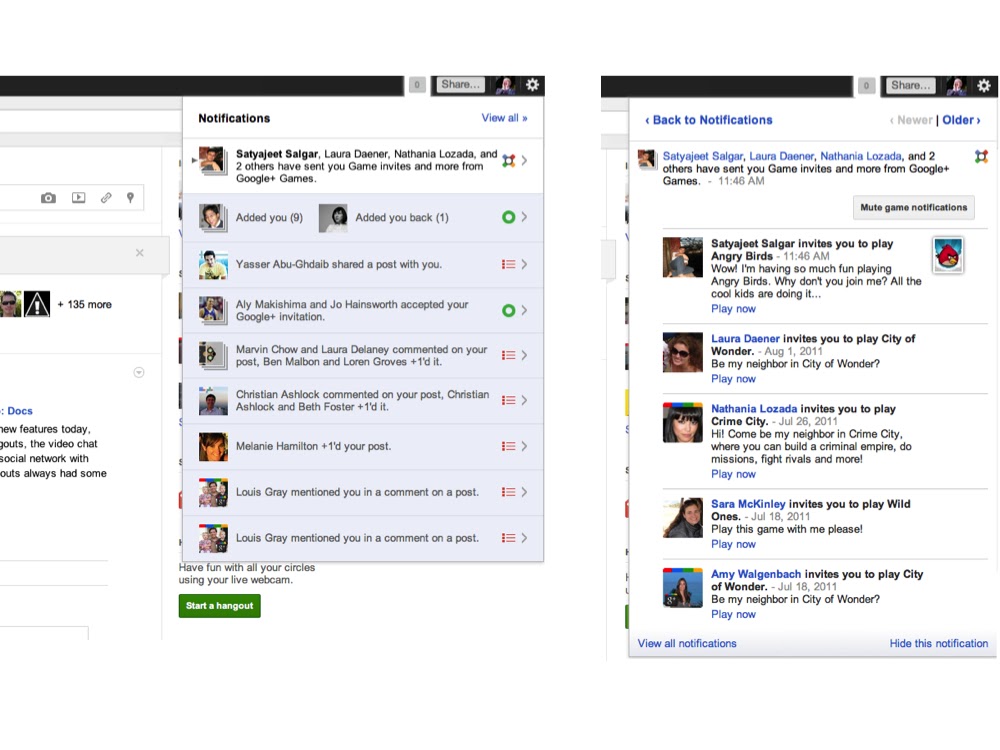Click Older notification link
Screen dimensions: 1000x750
[x=961, y=120]
